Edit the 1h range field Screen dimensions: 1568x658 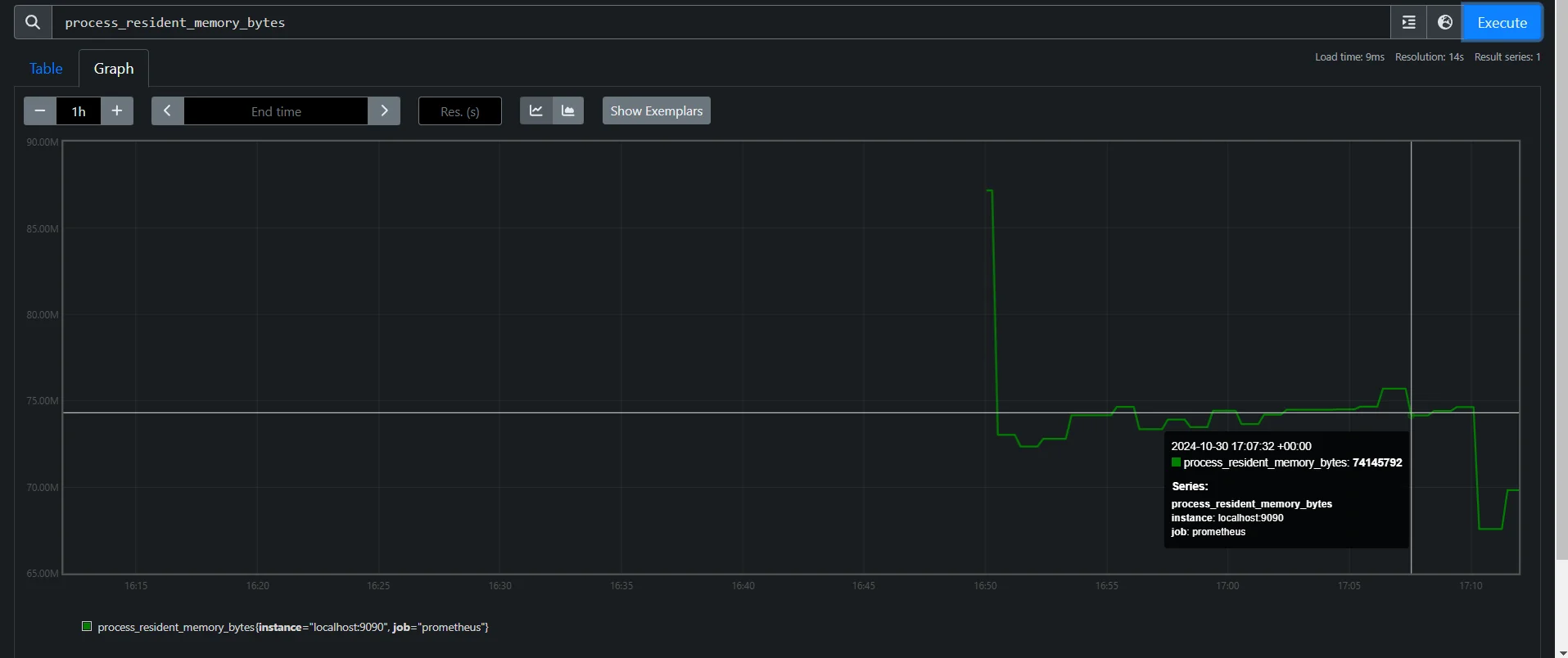coord(79,111)
